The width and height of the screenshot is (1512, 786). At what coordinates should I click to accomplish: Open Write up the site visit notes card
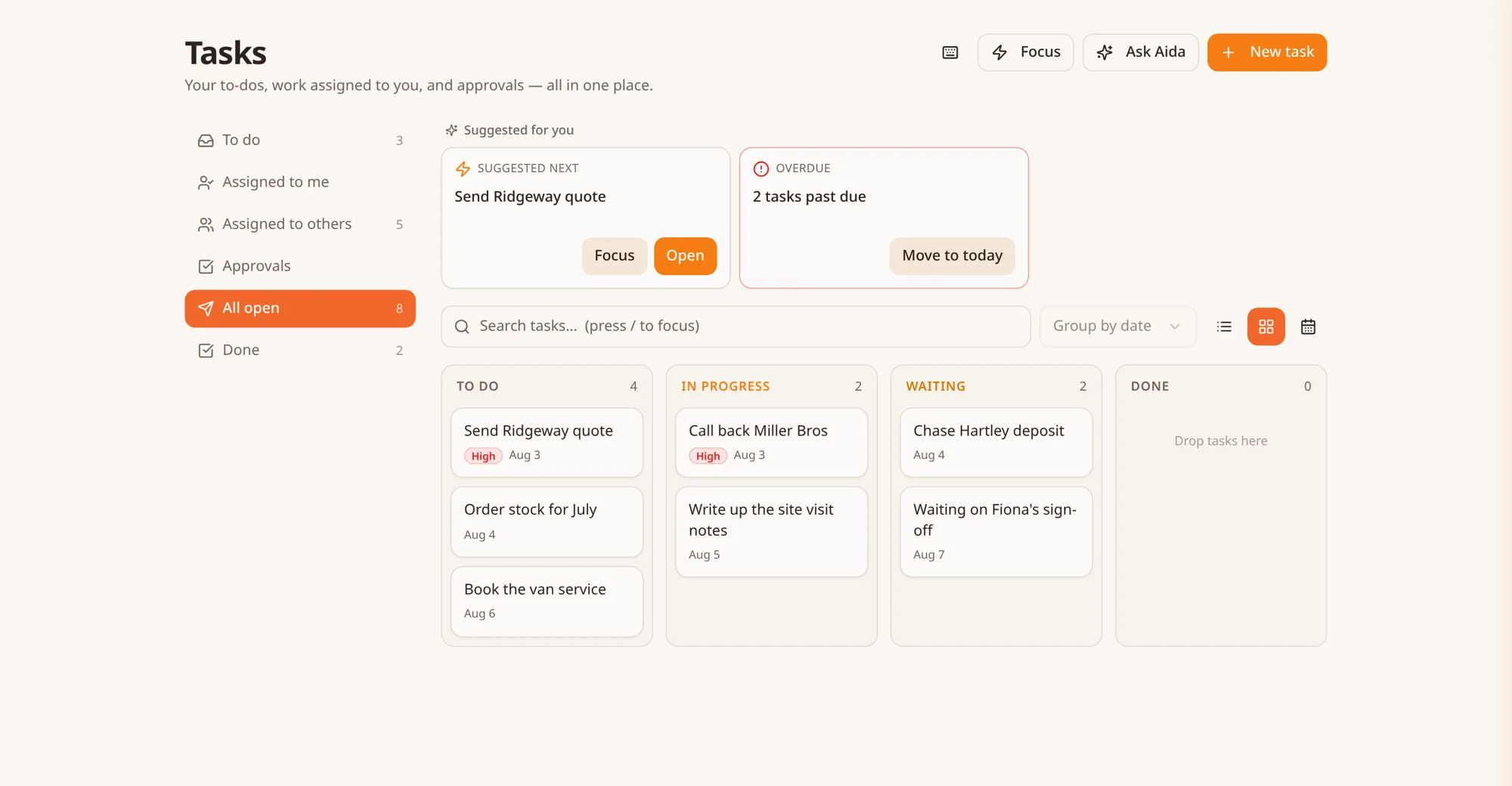click(x=771, y=531)
